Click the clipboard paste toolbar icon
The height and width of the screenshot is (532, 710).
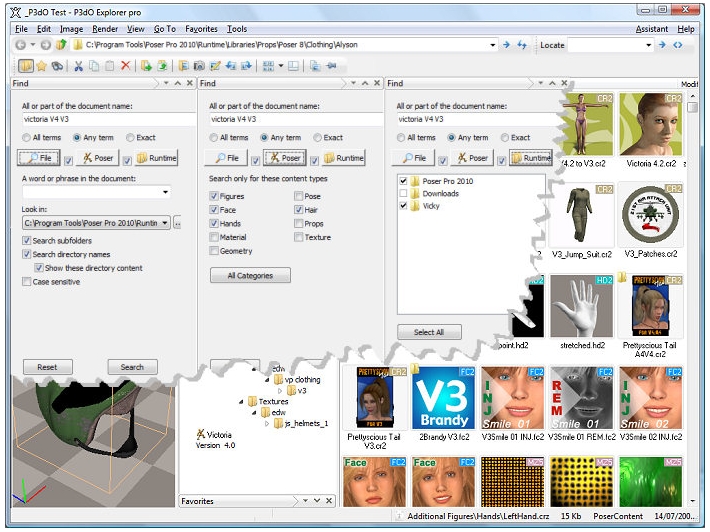[x=109, y=66]
